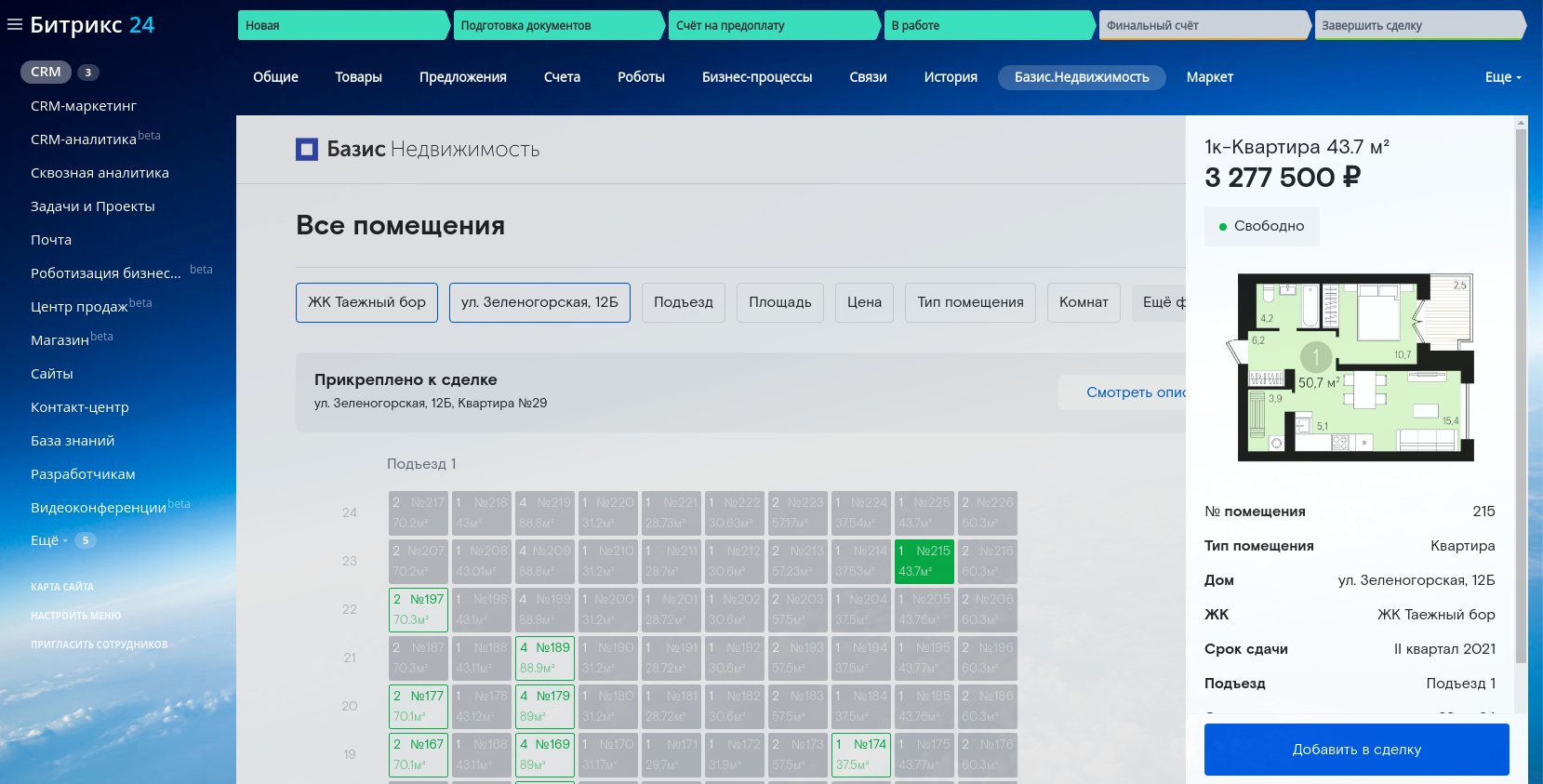Image resolution: width=1543 pixels, height=784 pixels.
Task: Set deal stage to Финальный счёт
Action: point(1204,25)
